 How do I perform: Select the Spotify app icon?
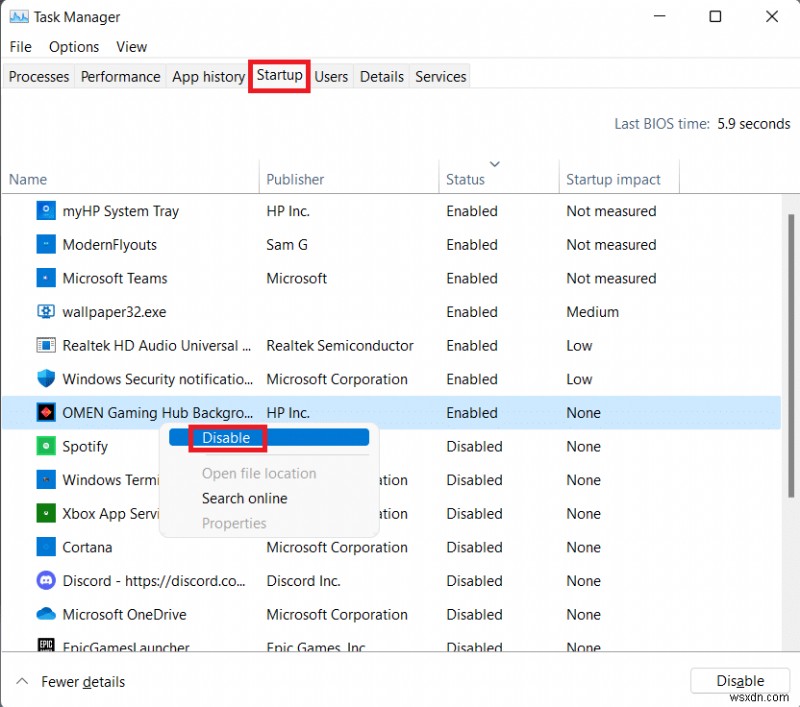[46, 446]
